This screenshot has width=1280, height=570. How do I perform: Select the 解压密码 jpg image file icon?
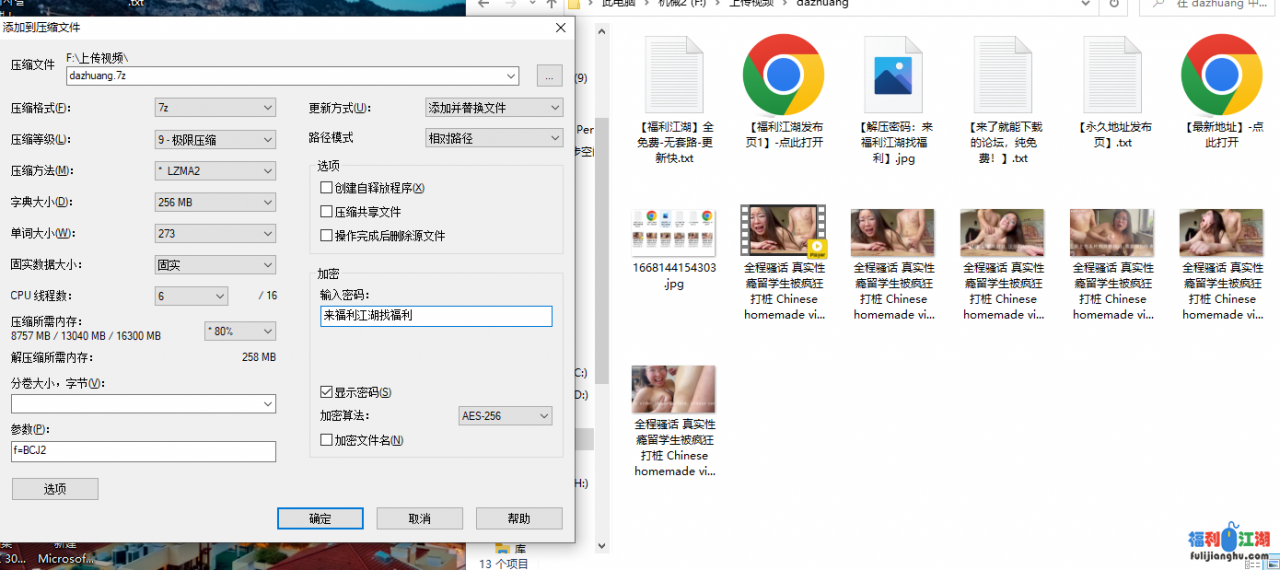893,76
